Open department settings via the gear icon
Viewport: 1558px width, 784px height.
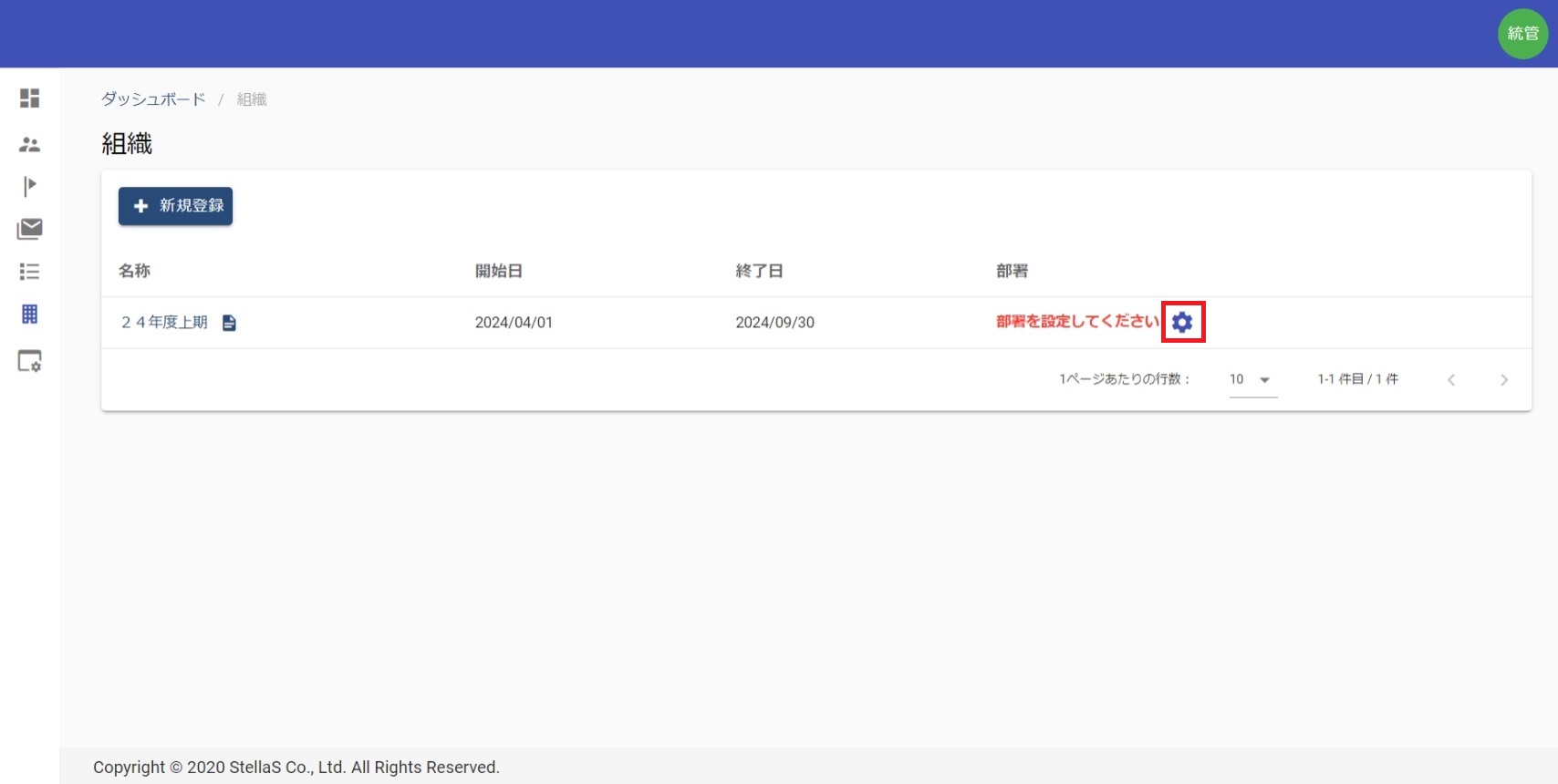[x=1182, y=322]
